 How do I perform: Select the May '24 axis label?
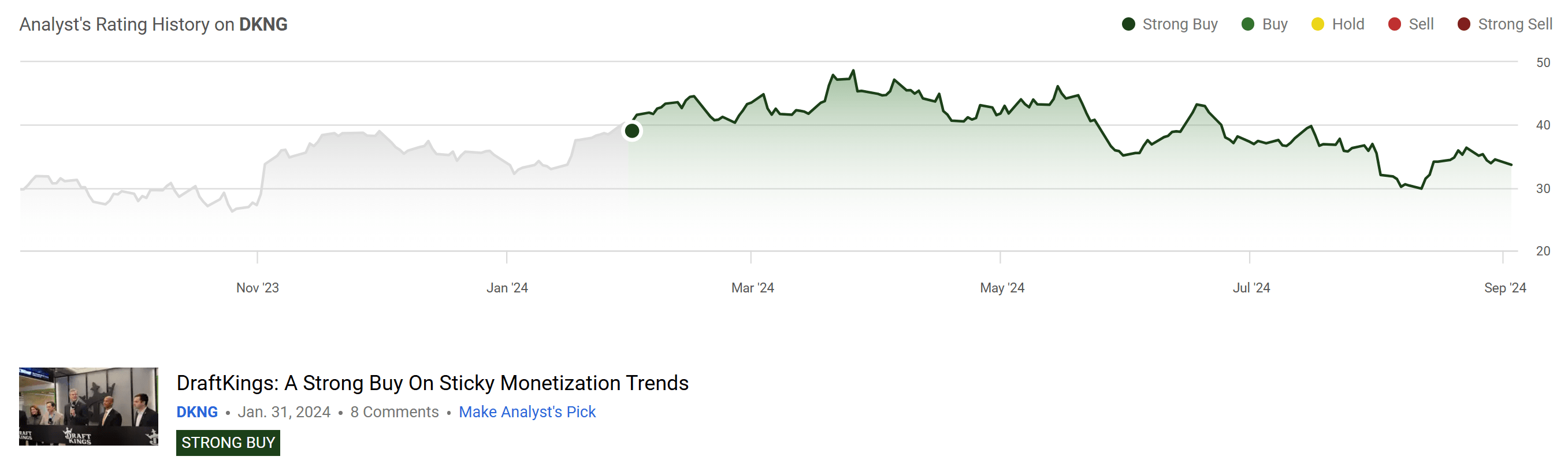tap(1002, 288)
